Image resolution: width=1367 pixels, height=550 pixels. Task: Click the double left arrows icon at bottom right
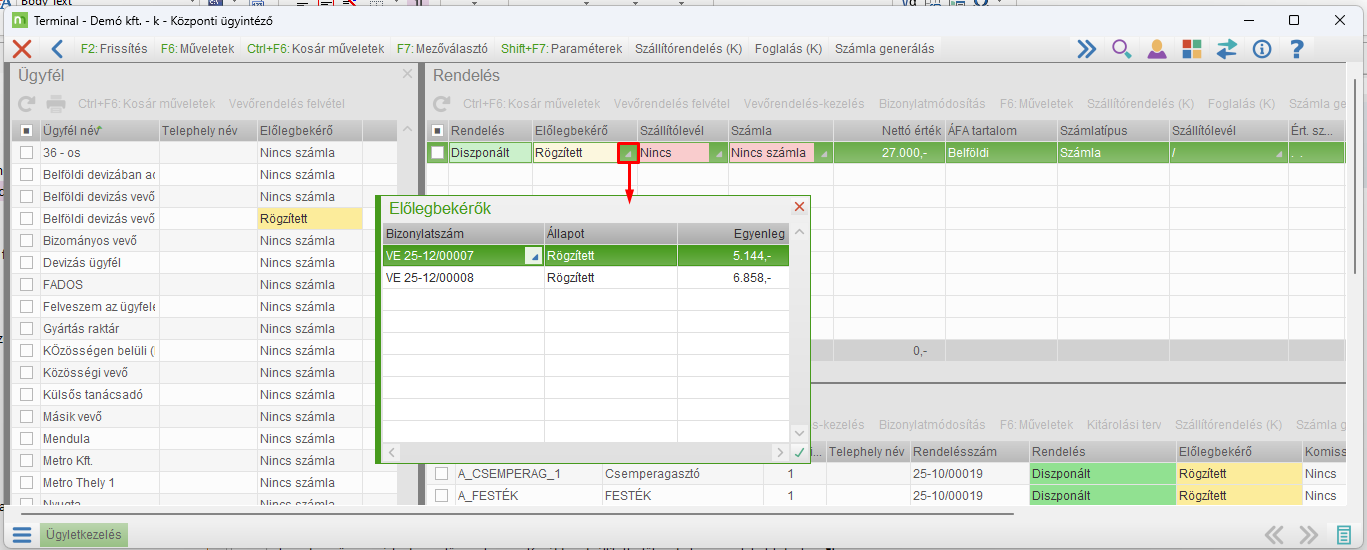tap(1273, 535)
